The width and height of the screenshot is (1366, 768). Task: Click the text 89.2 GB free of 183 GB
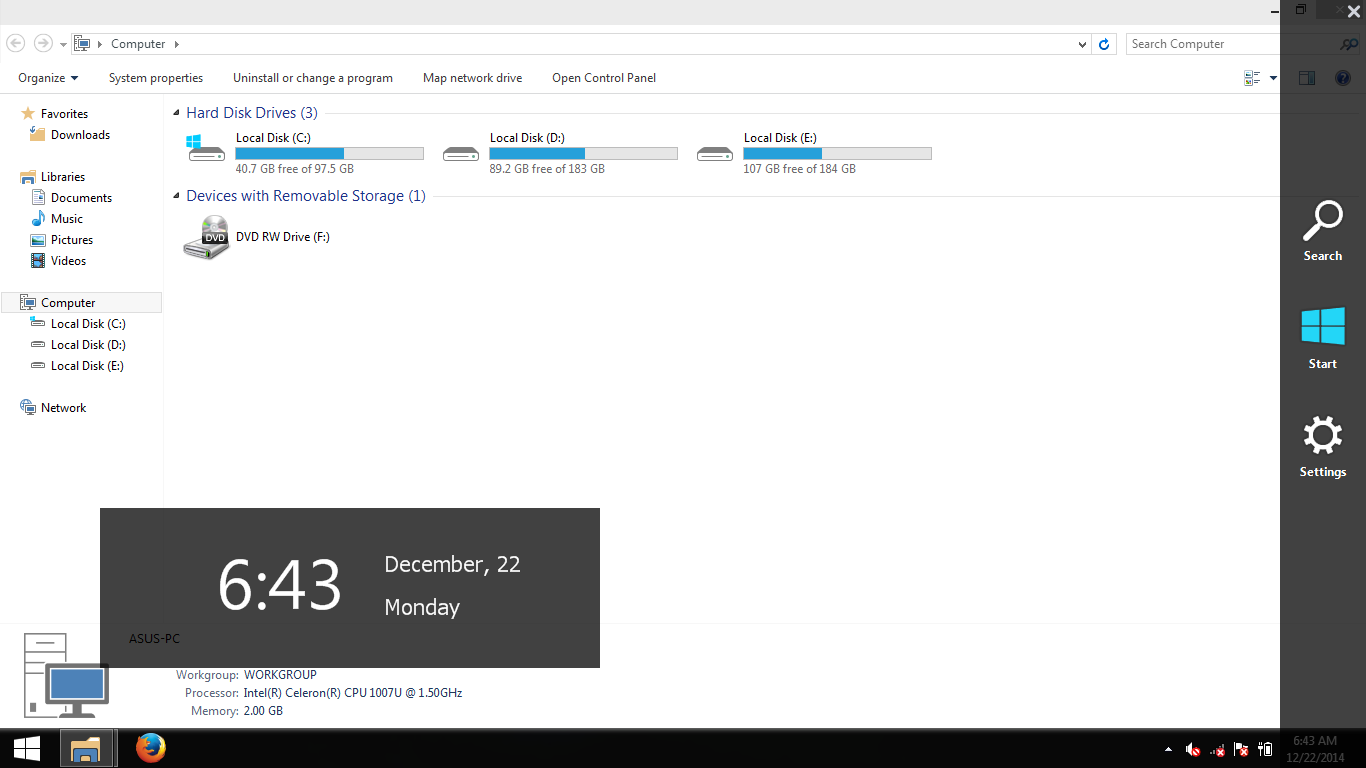pos(547,169)
